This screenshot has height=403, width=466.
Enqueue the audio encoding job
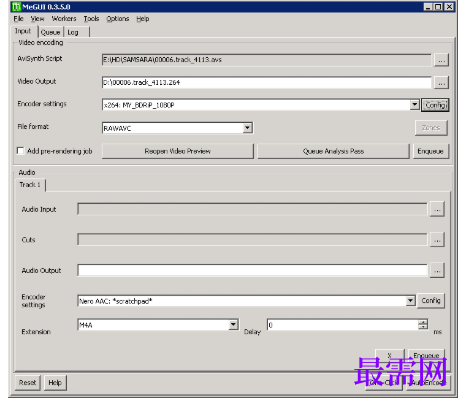tap(426, 355)
